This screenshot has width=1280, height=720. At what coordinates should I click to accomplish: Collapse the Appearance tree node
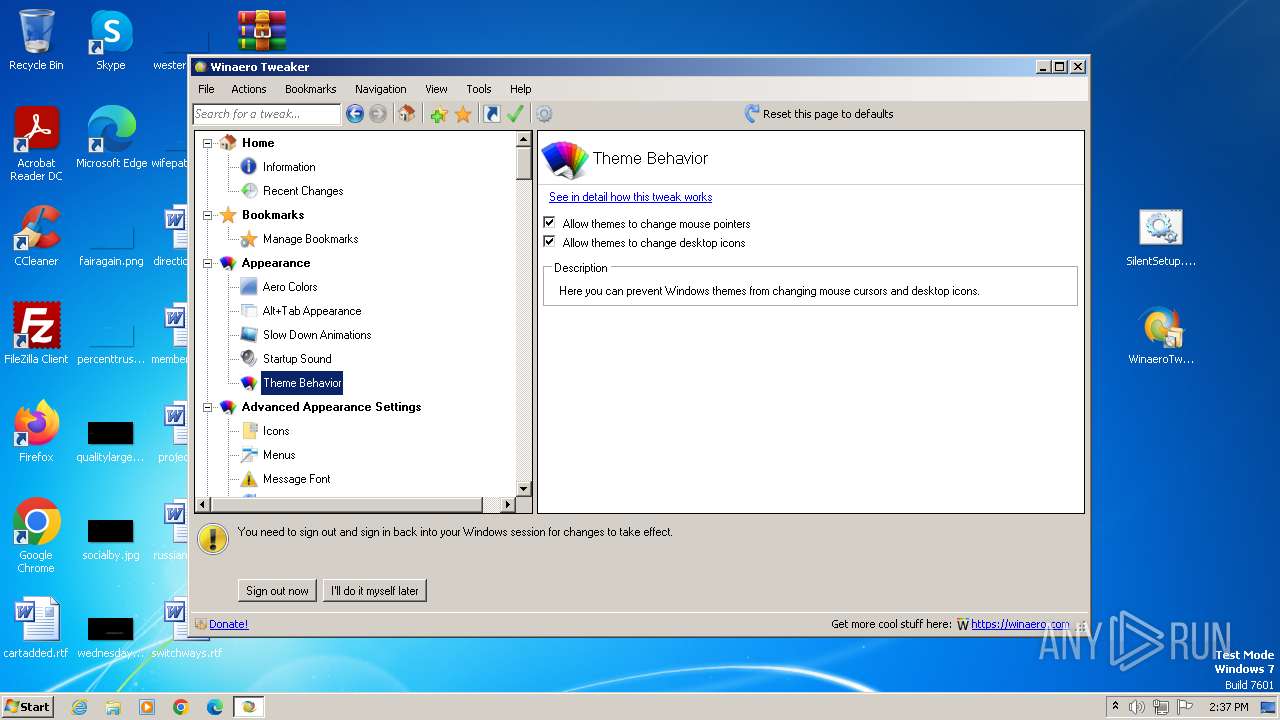pyautogui.click(x=208, y=263)
